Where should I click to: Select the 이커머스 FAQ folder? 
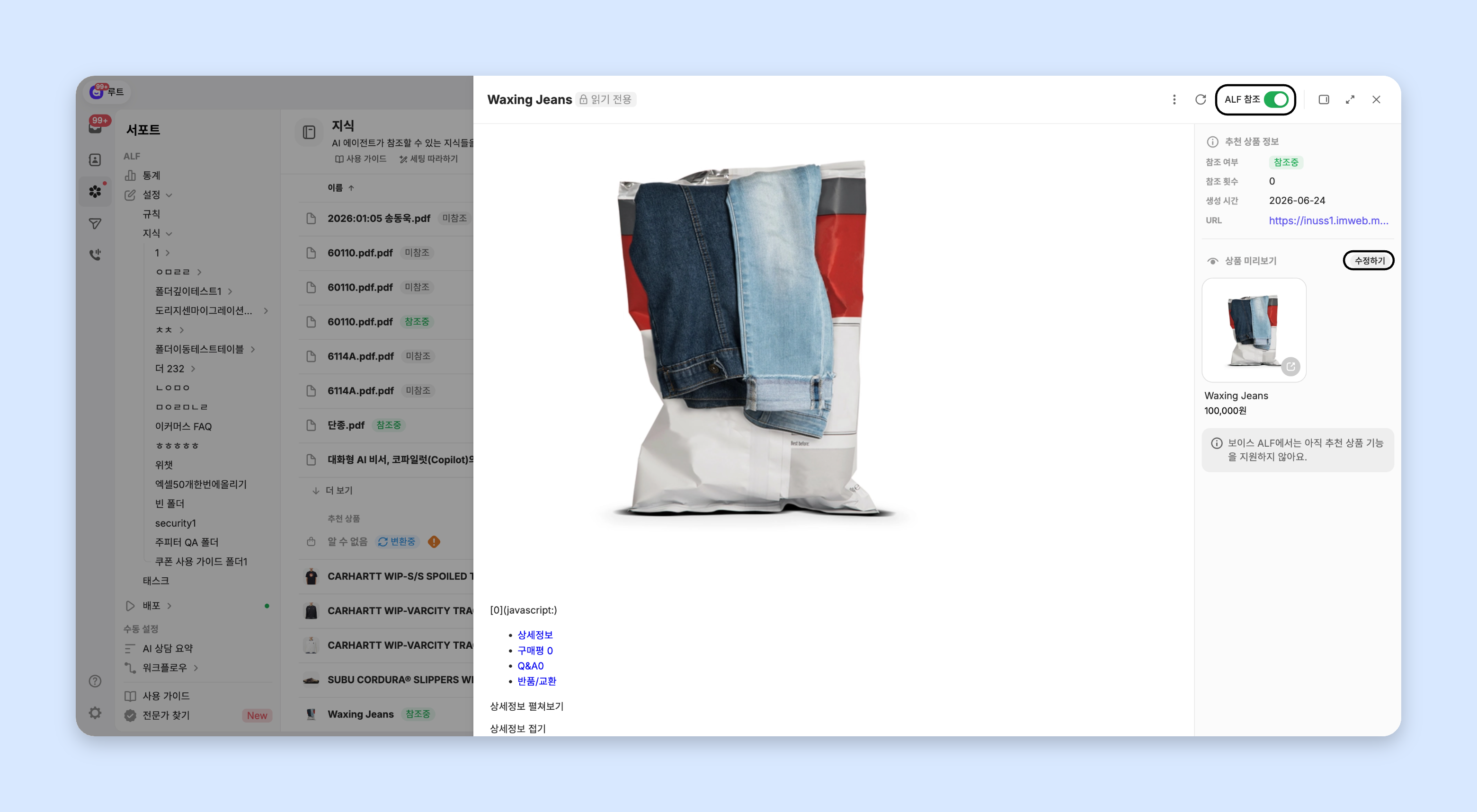pyautogui.click(x=184, y=426)
